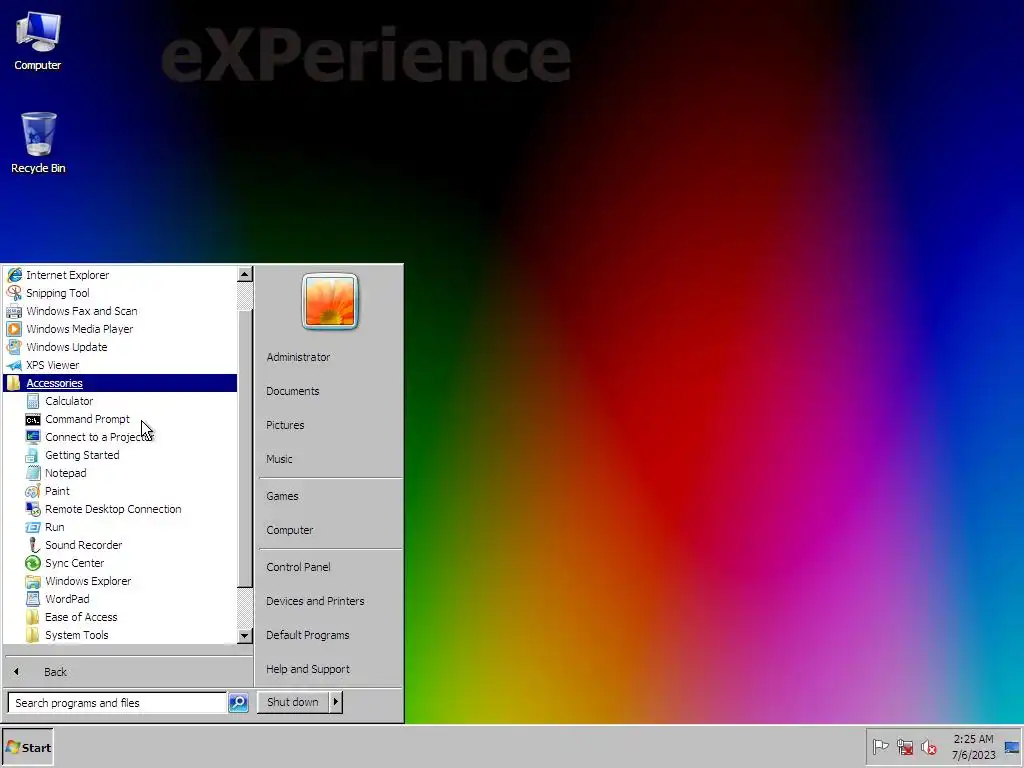
Task: Open Devices and Printers
Action: pos(315,601)
